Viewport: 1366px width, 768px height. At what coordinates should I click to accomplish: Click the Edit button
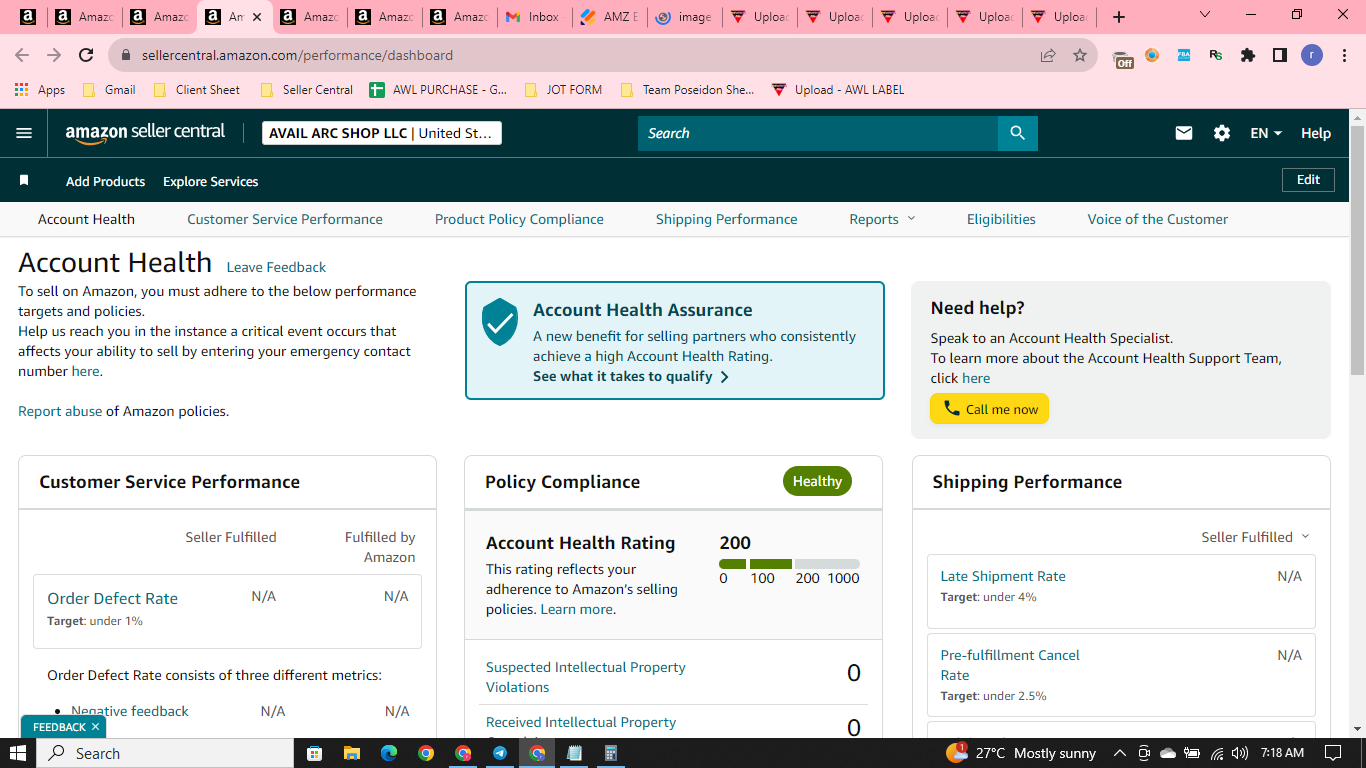point(1308,180)
